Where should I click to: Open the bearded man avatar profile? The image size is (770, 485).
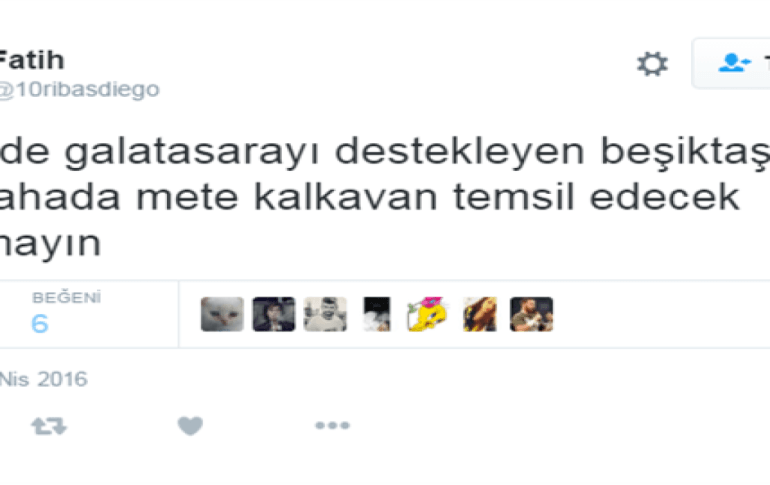tap(325, 314)
